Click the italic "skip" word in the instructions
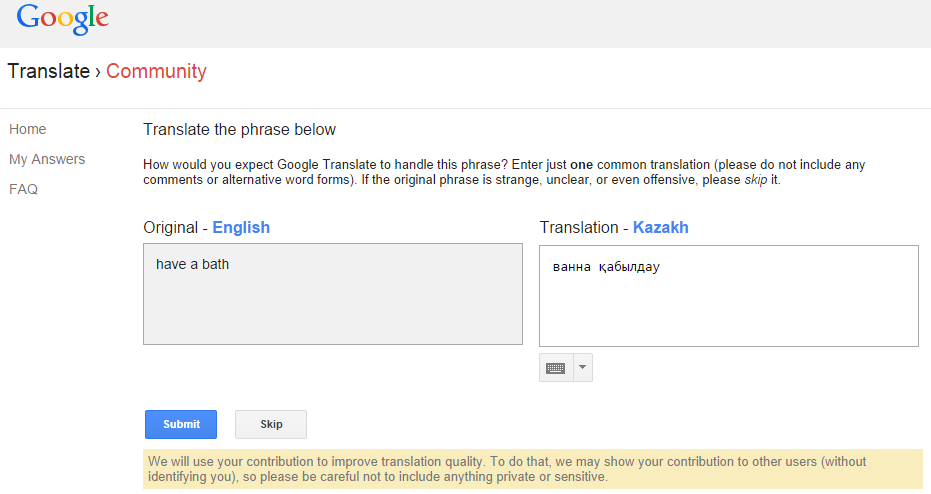 point(755,179)
